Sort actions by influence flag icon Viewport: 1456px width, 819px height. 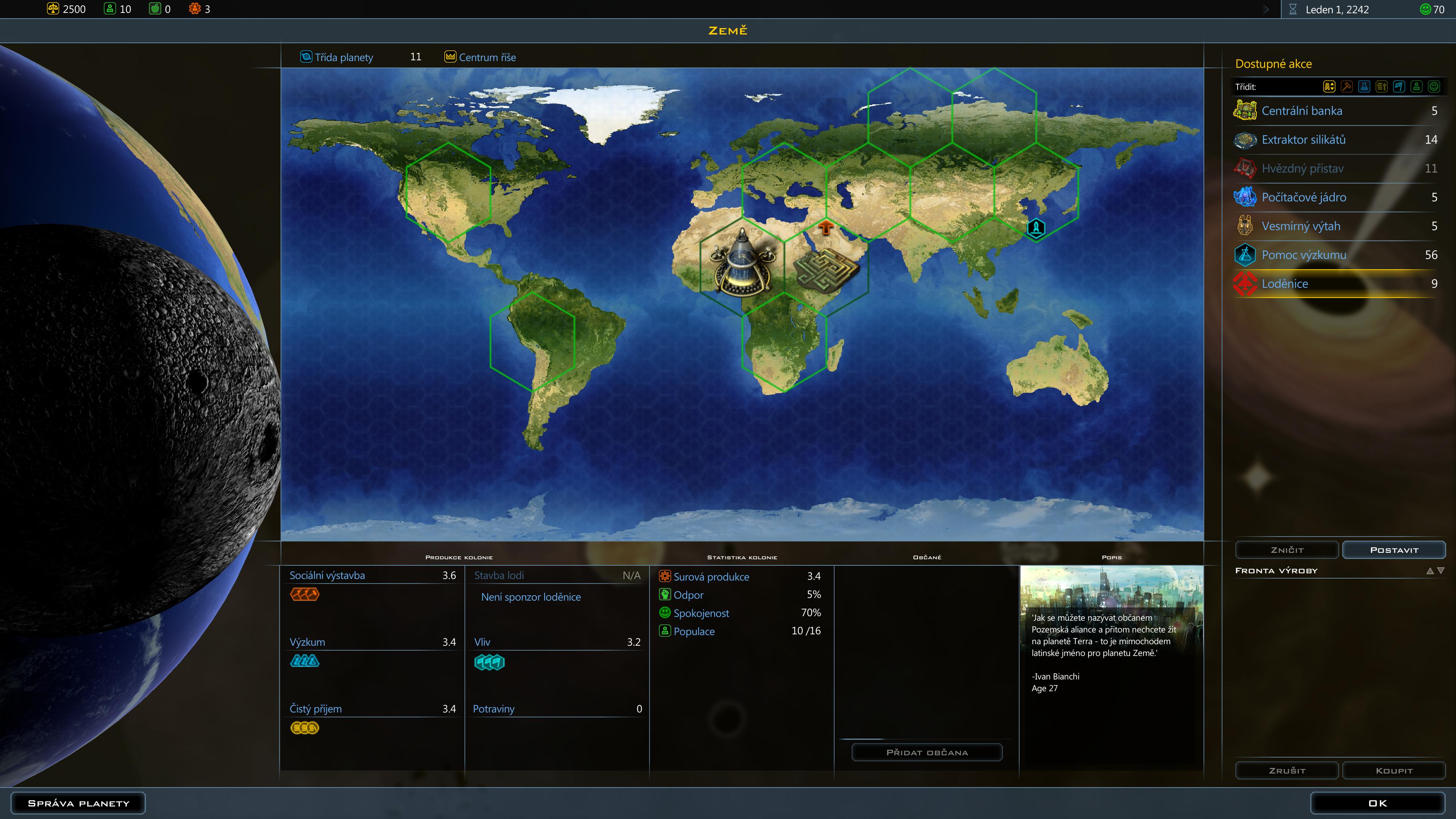tap(1399, 86)
